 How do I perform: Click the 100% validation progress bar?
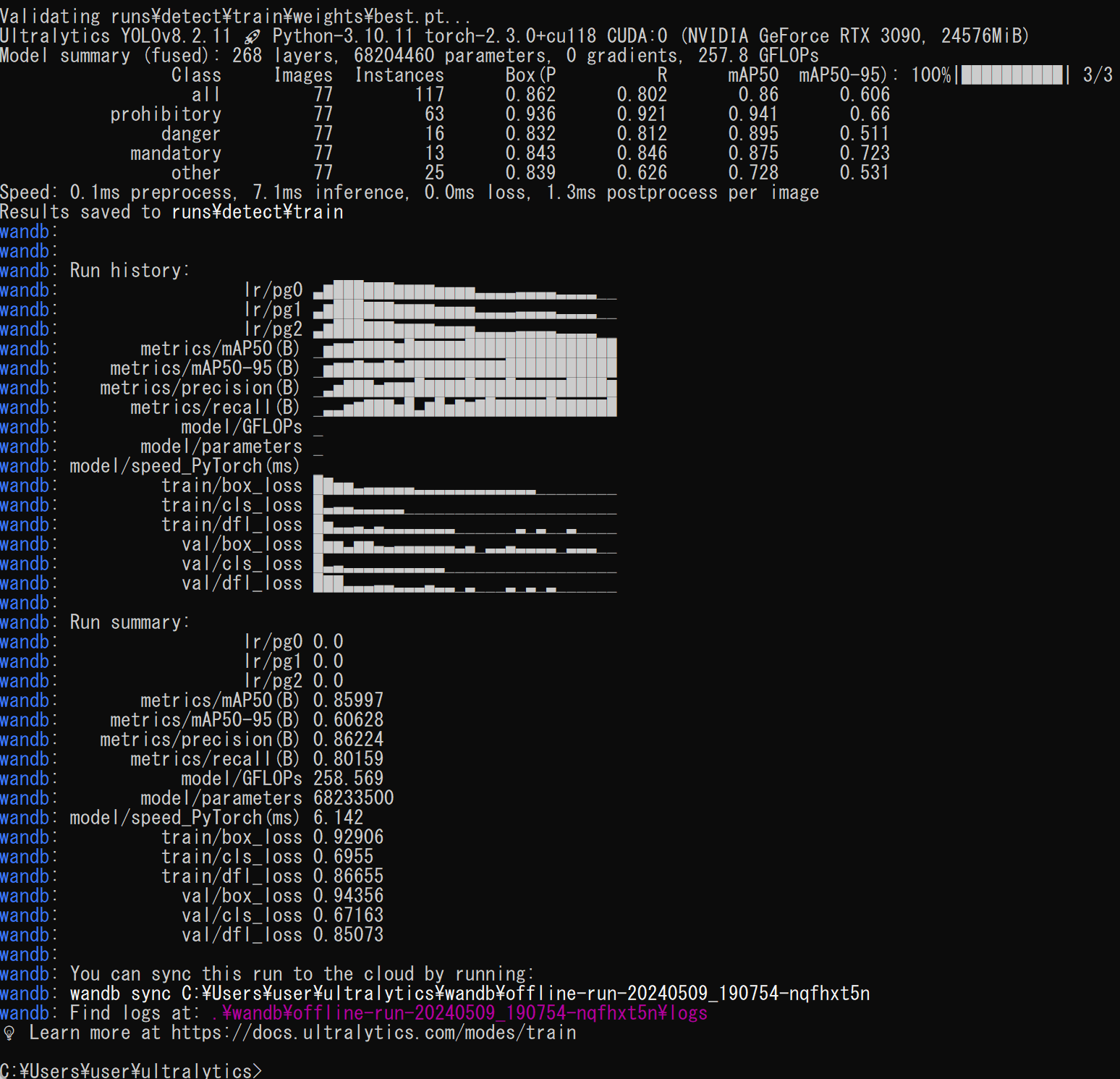click(1012, 75)
